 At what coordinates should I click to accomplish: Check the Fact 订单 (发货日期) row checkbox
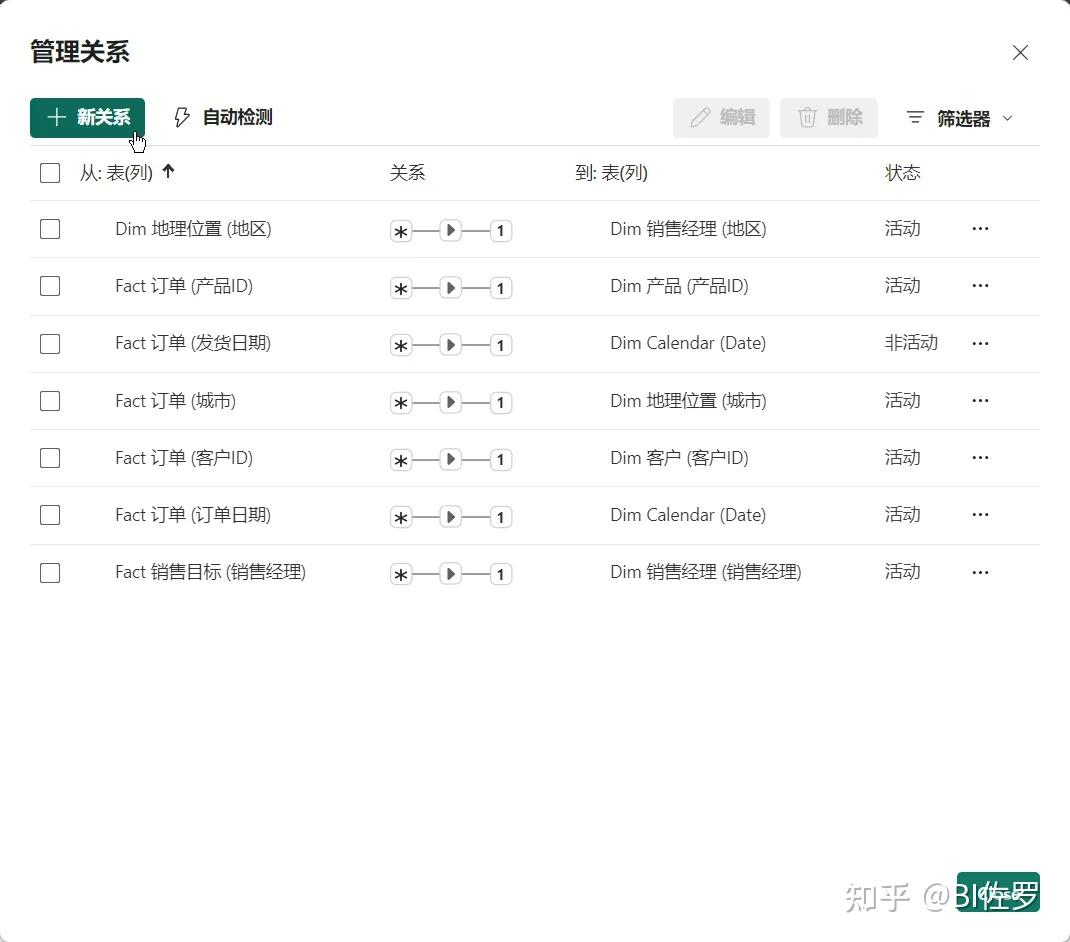50,343
